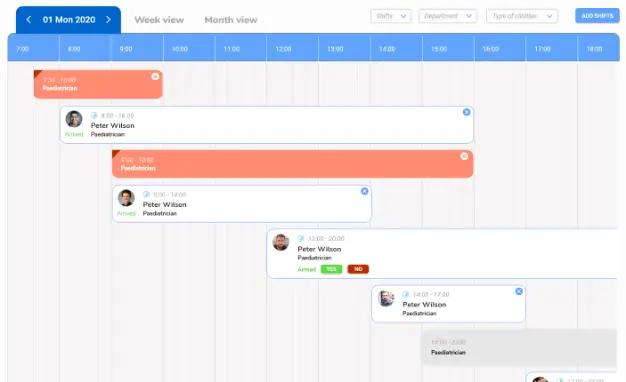Select Peter Wilson name on 9:00 - 14:00 shift

[x=164, y=204]
